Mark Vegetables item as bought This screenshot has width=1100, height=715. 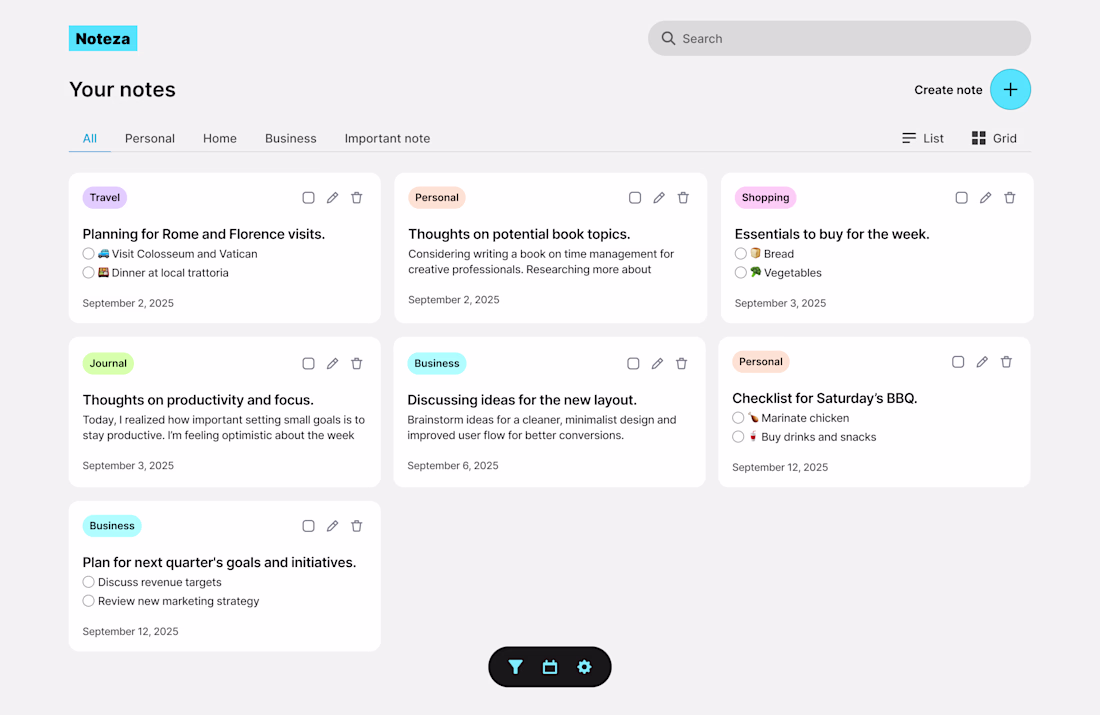741,272
